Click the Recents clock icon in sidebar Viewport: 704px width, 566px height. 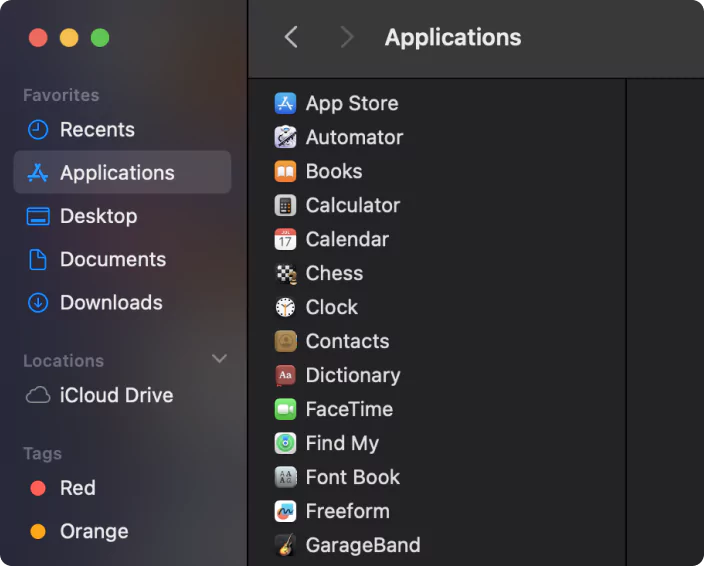pos(38,130)
